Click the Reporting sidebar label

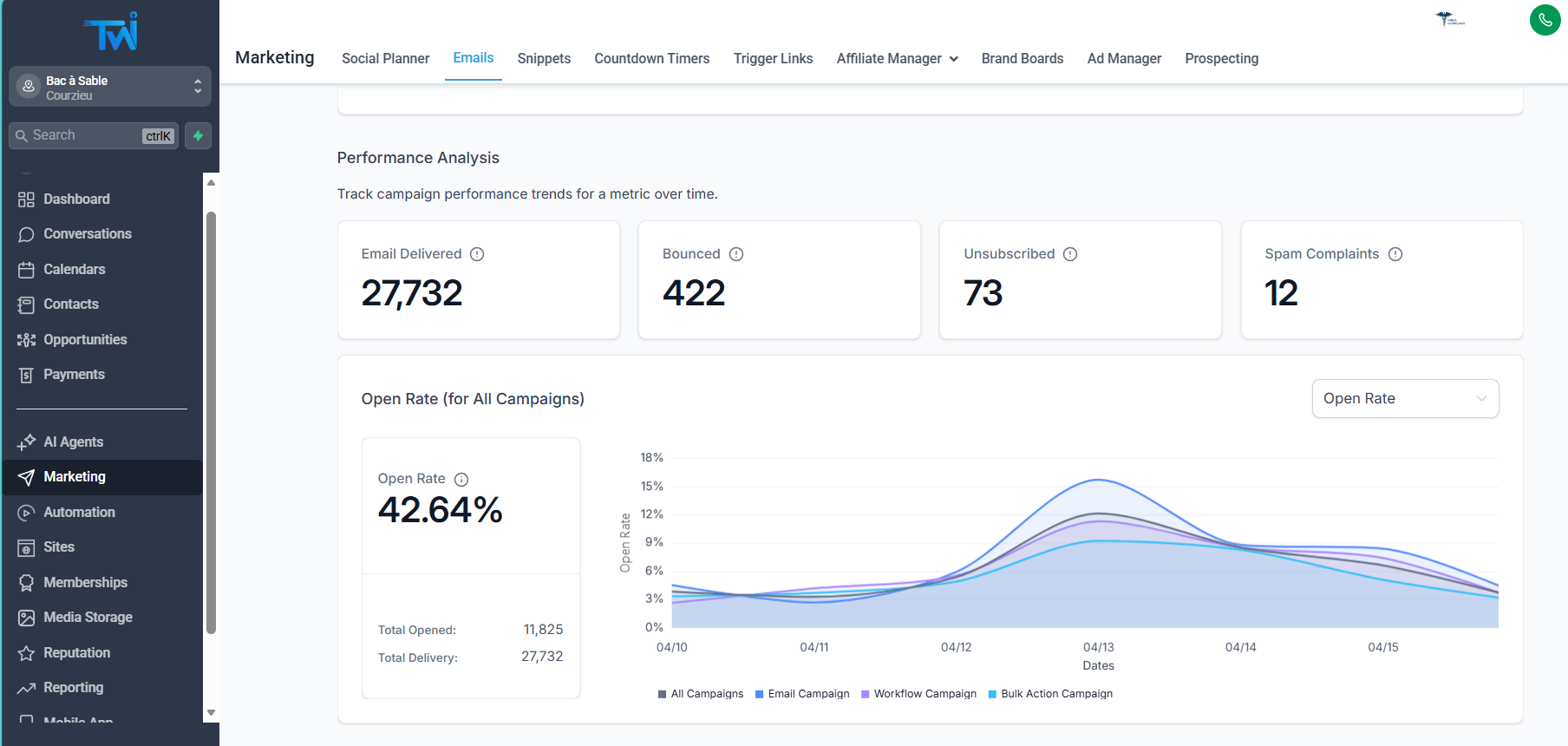[x=73, y=688]
